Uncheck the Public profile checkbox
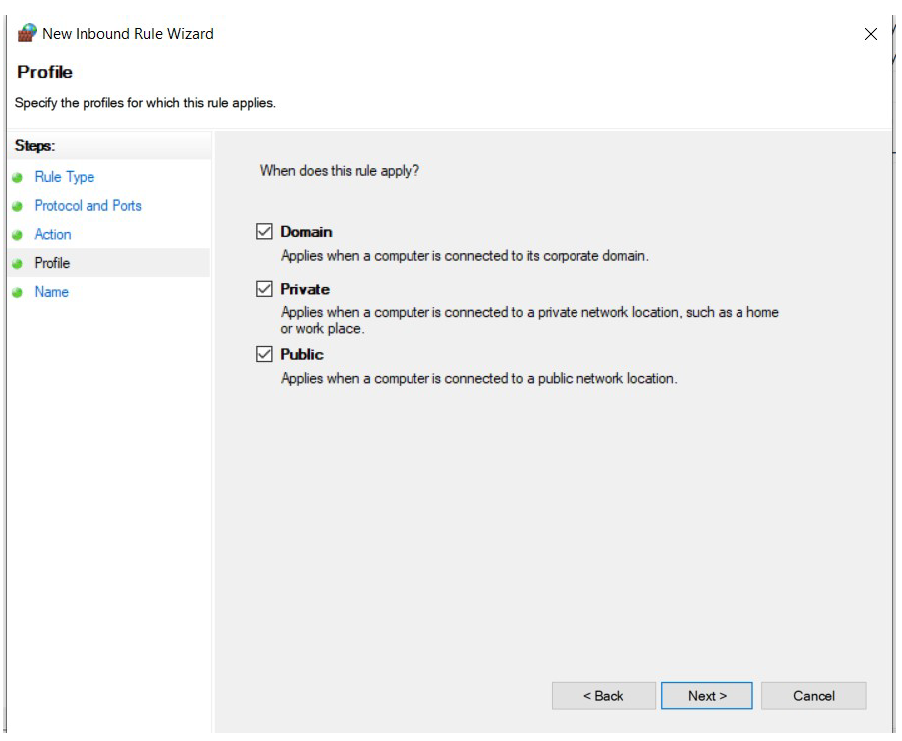Viewport: 902px width, 741px height. pos(264,354)
